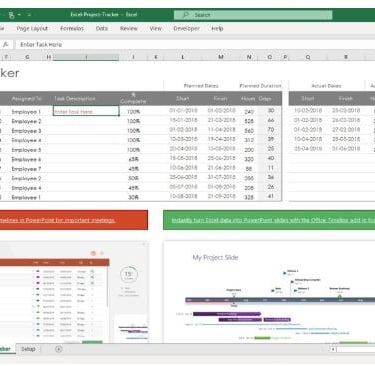Image resolution: width=375 pixels, height=366 pixels.
Task: Select the 30% complete cell
Action: pos(133,197)
